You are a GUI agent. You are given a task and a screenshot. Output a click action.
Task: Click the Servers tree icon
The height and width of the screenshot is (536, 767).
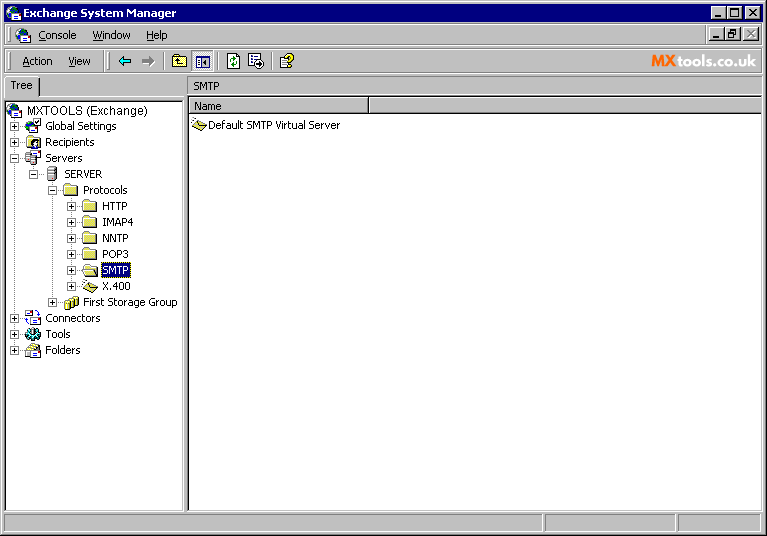(33, 158)
